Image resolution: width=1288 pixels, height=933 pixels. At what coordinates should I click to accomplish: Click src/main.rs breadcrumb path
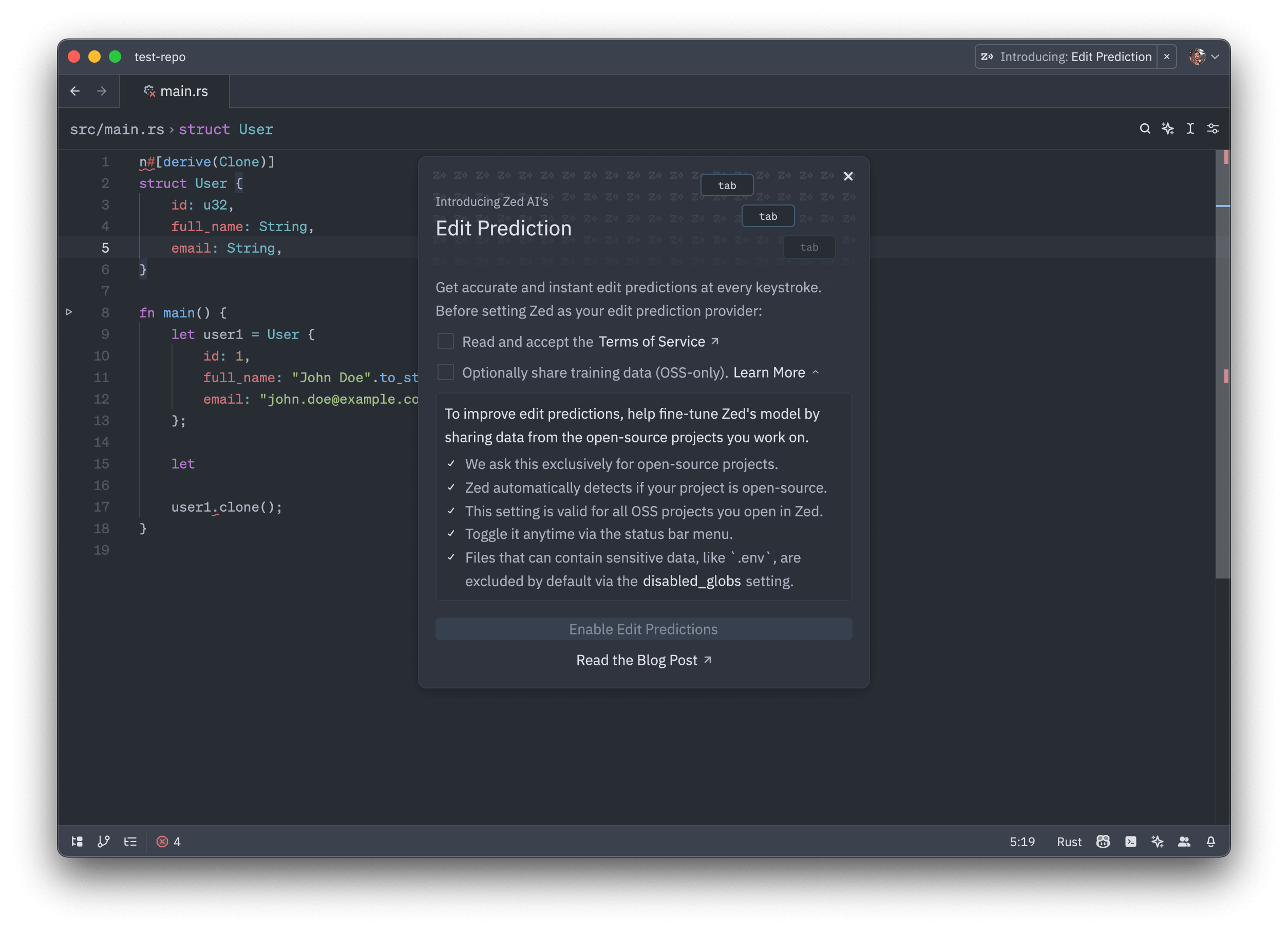(x=117, y=129)
